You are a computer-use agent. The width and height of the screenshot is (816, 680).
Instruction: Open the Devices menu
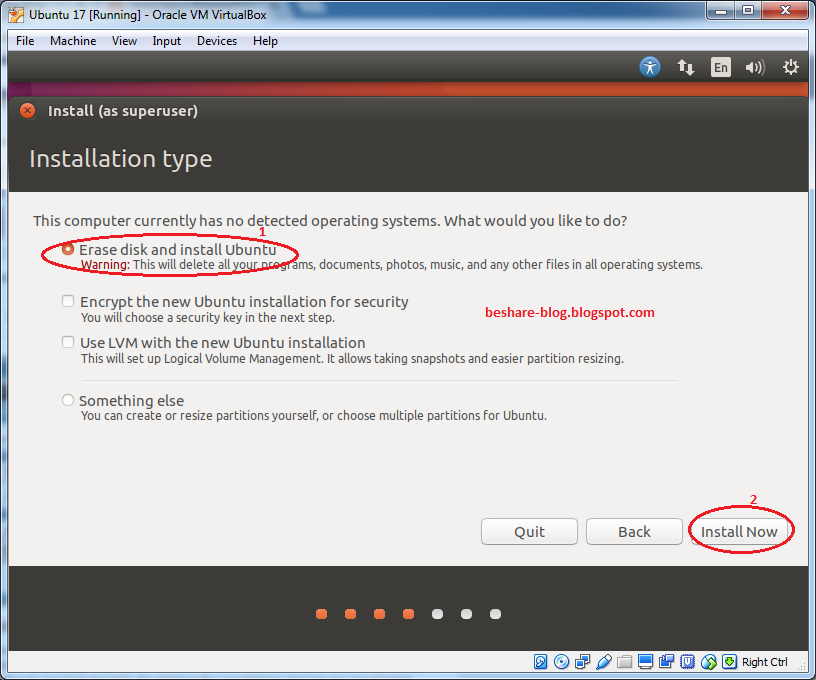click(217, 41)
